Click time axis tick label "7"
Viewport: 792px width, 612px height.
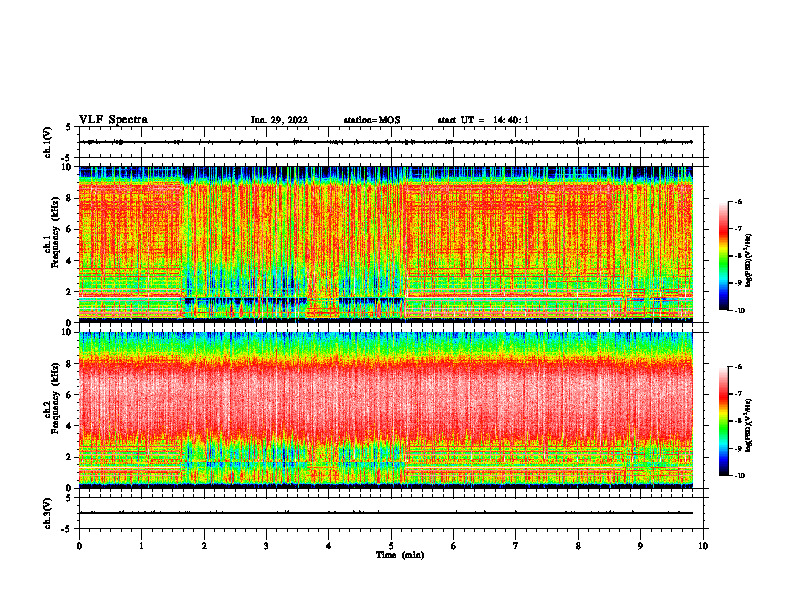tap(516, 546)
